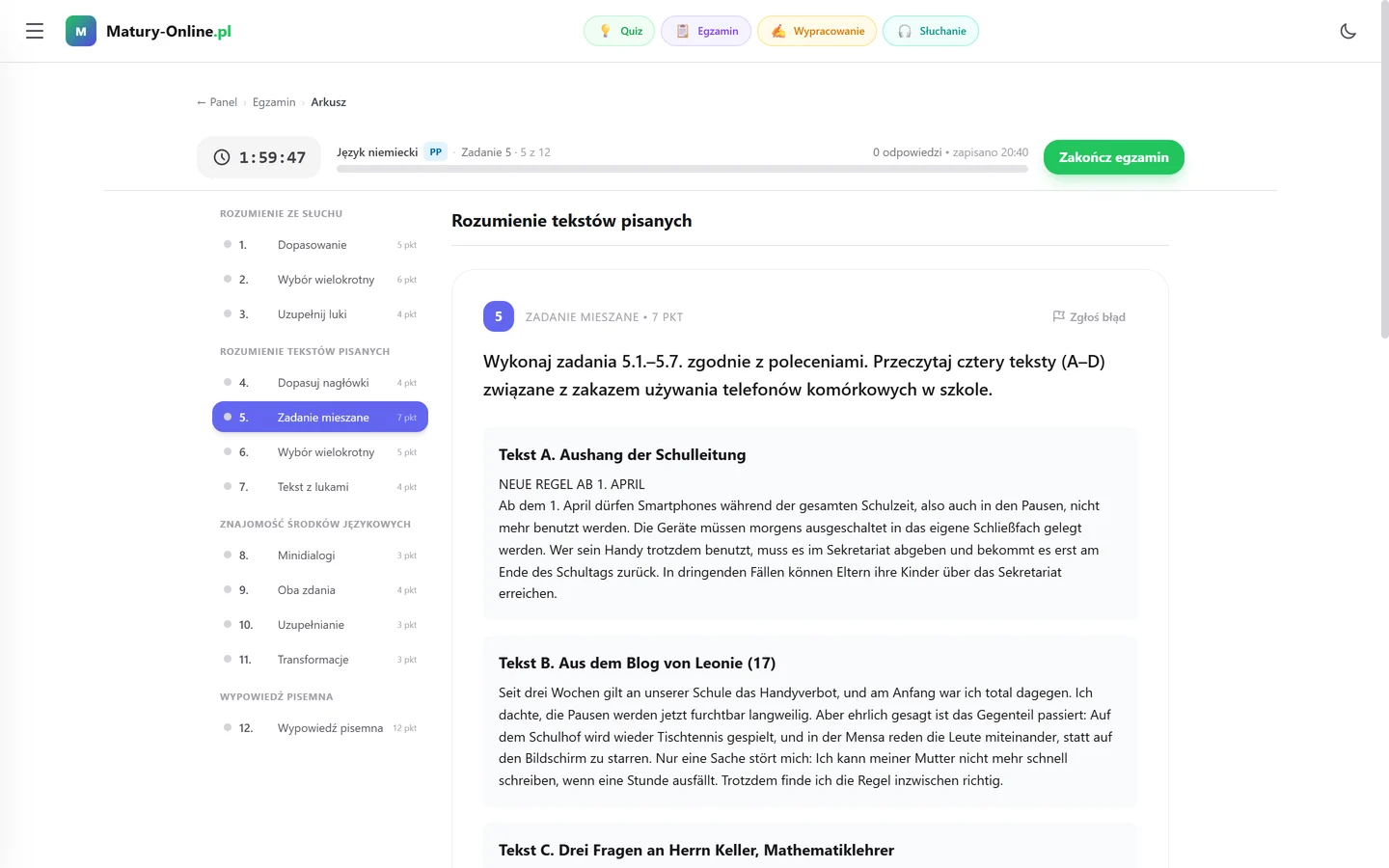Open task 6 Wybór wielokrotny
The image size is (1389, 868).
[320, 452]
